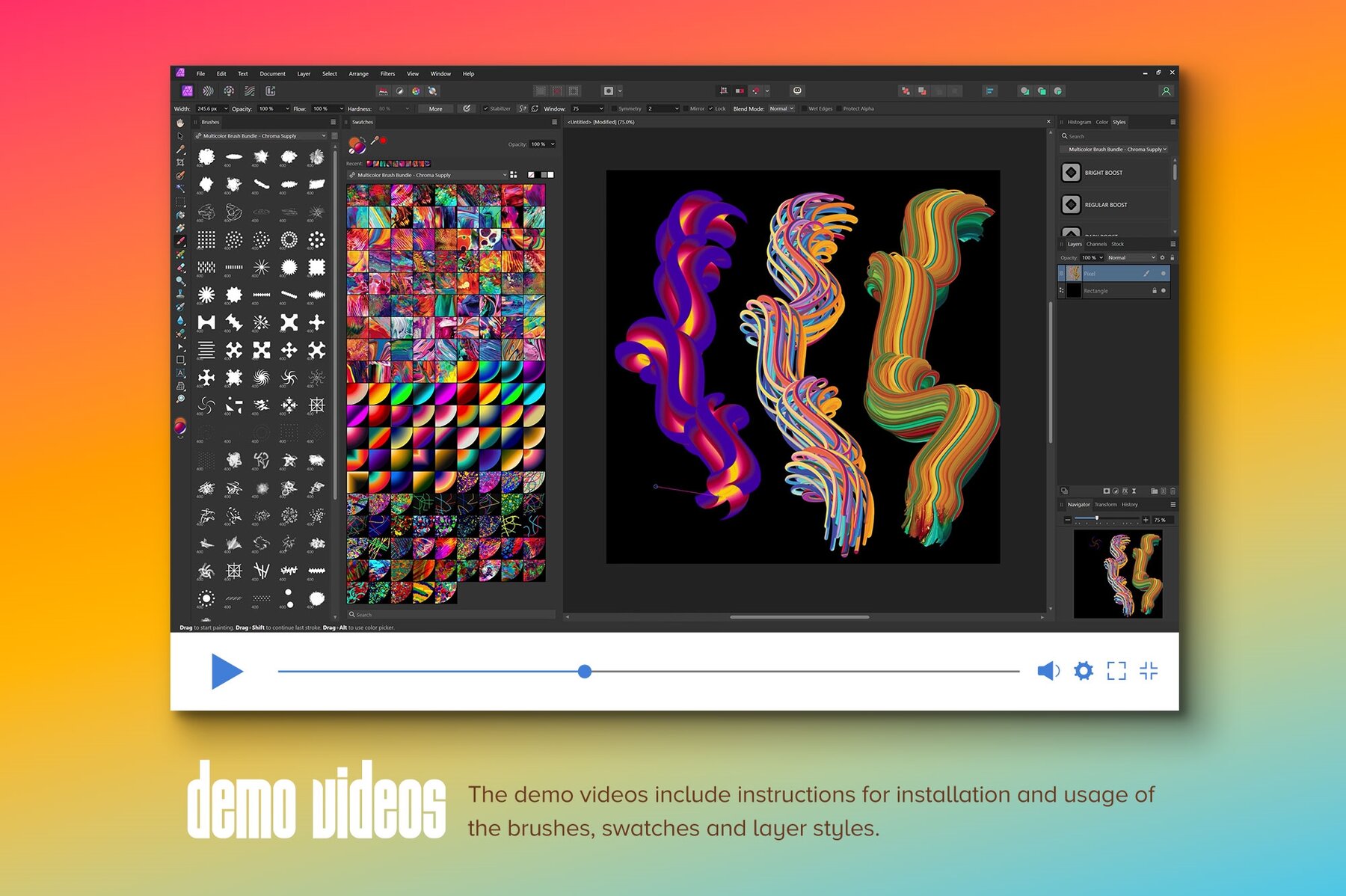Screen dimensions: 1346x896
Task: Open the Liquify Persona icon
Action: click(x=207, y=90)
